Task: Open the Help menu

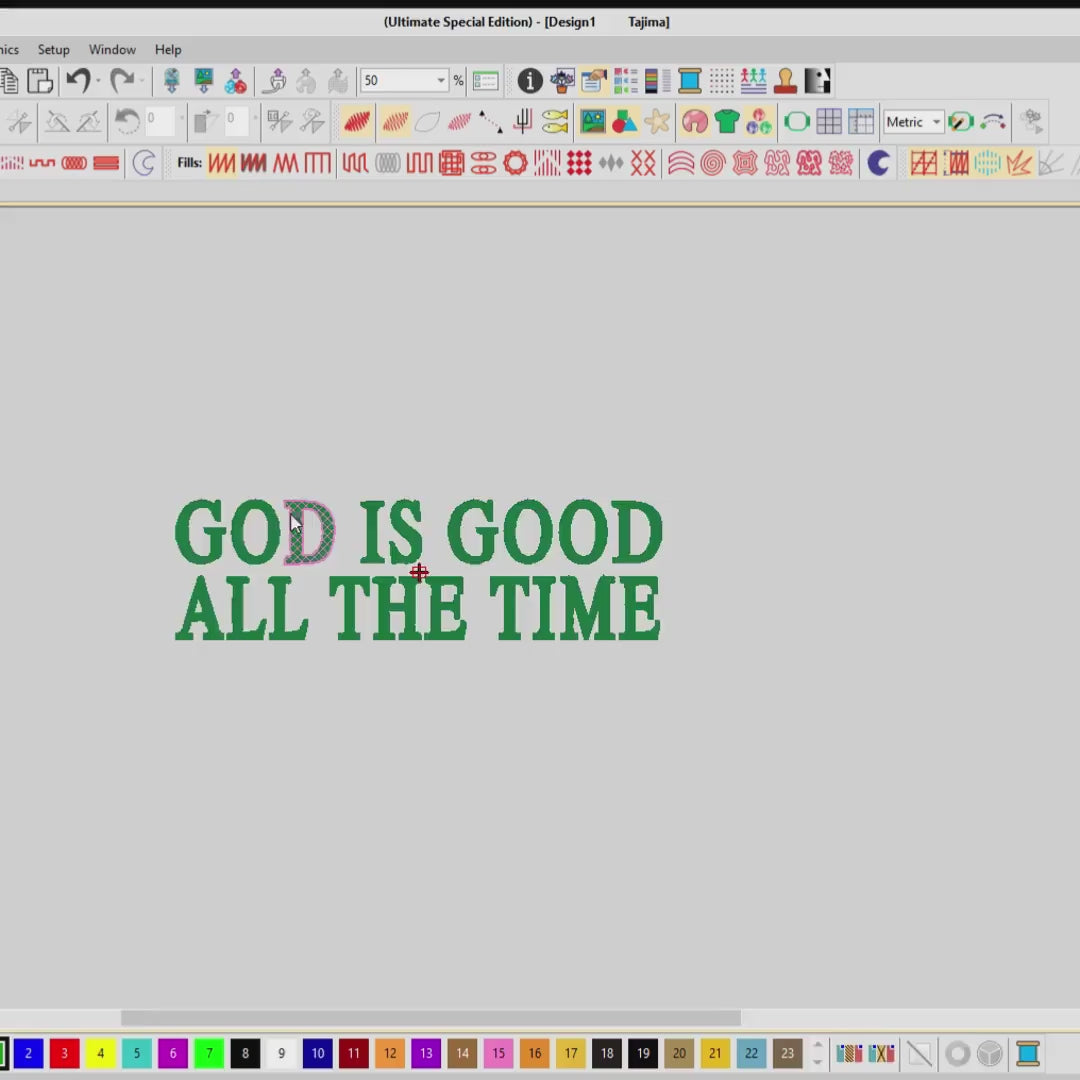Action: pyautogui.click(x=168, y=50)
